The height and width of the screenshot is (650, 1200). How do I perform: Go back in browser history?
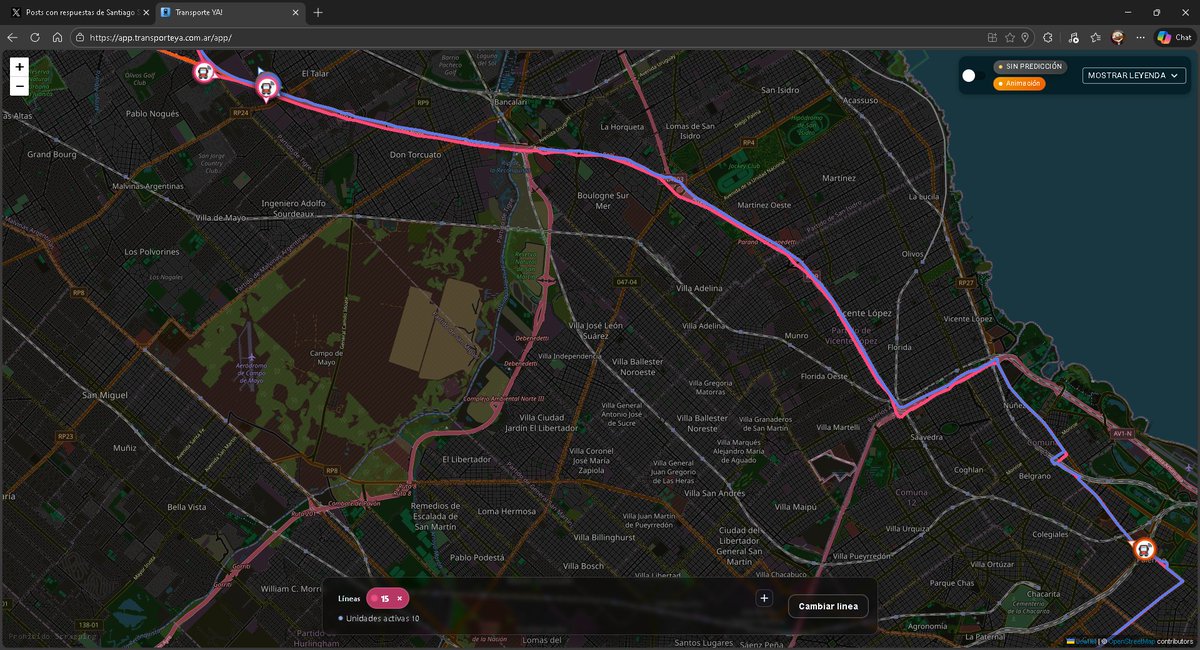(x=12, y=37)
